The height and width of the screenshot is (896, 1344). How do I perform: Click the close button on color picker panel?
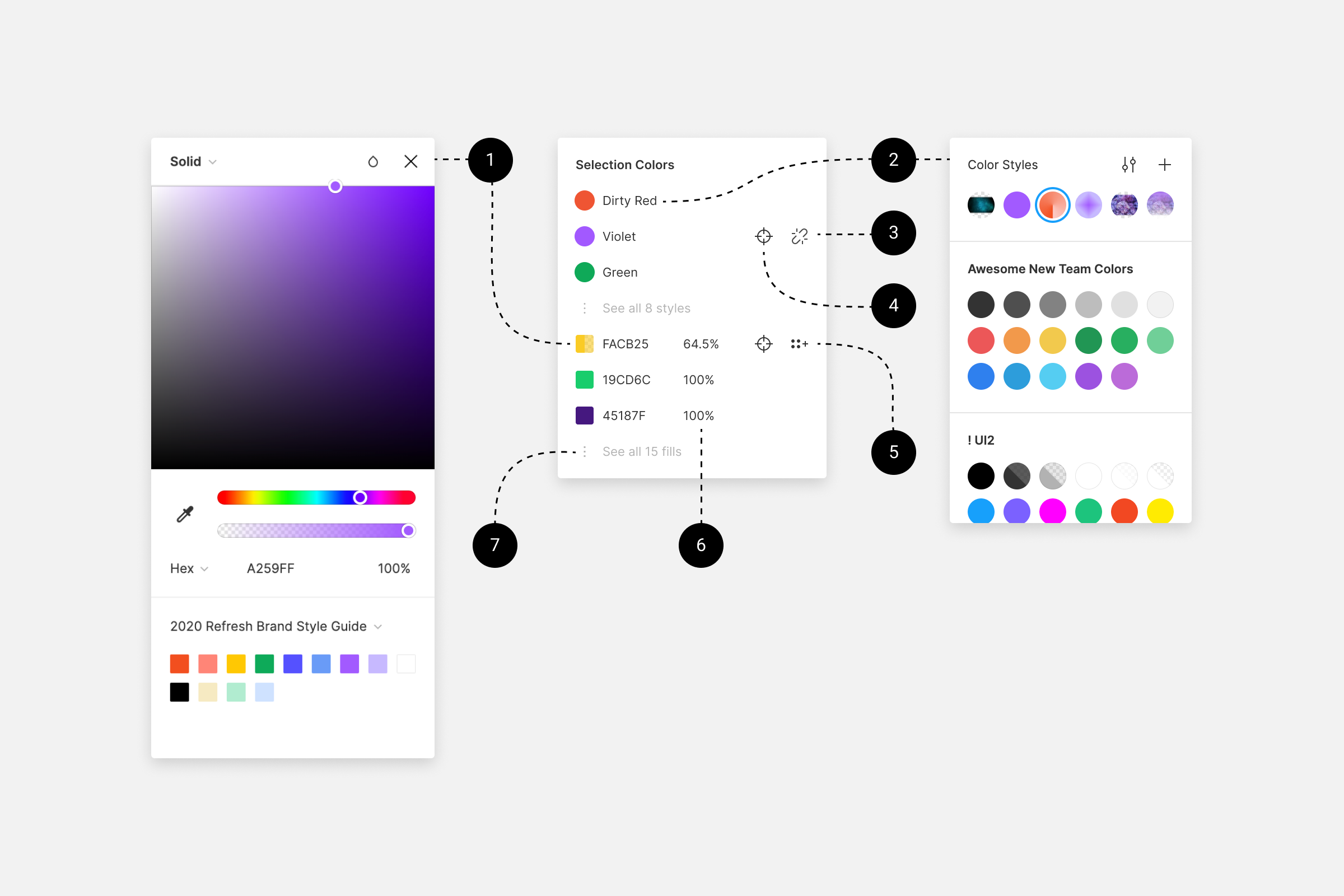point(411,161)
